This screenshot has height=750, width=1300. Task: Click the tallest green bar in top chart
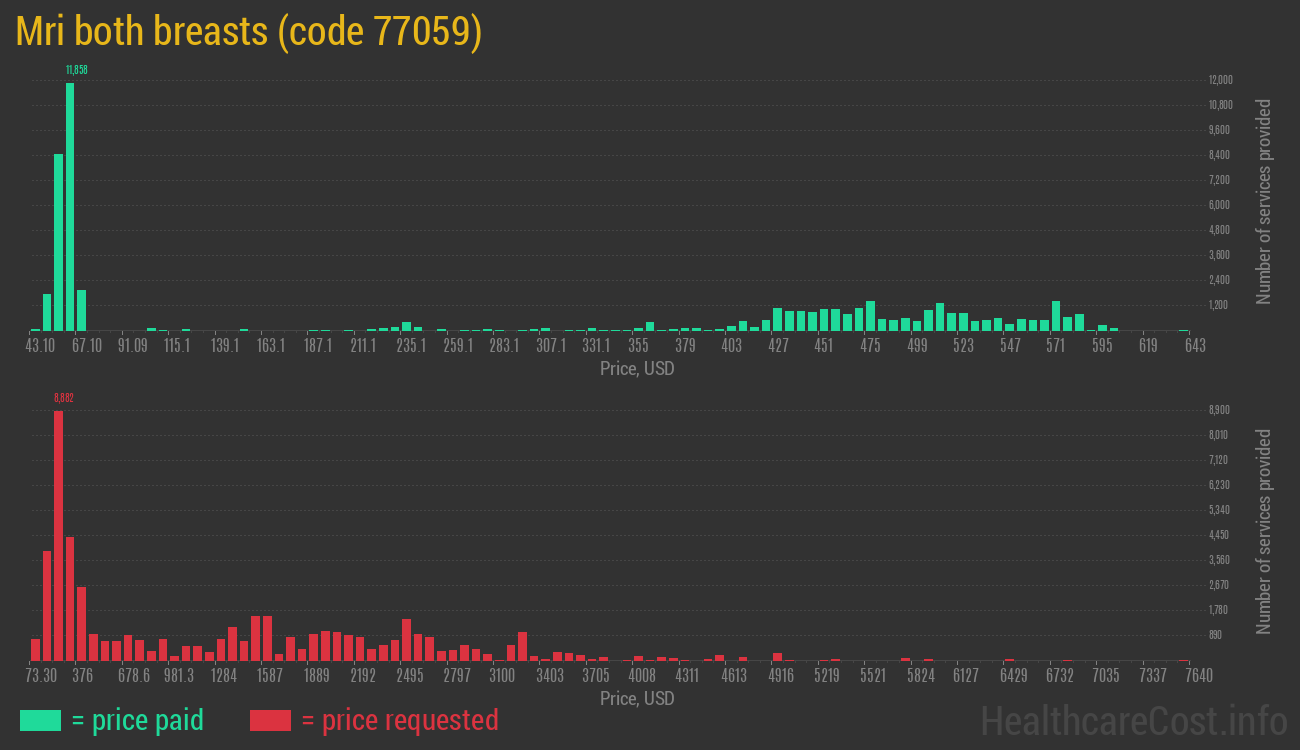pos(70,206)
